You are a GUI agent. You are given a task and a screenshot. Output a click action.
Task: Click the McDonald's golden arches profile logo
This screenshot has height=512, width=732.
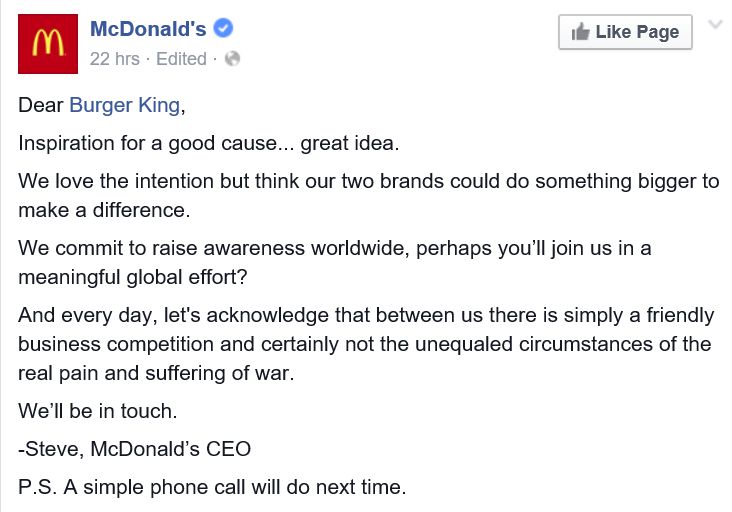coord(49,44)
